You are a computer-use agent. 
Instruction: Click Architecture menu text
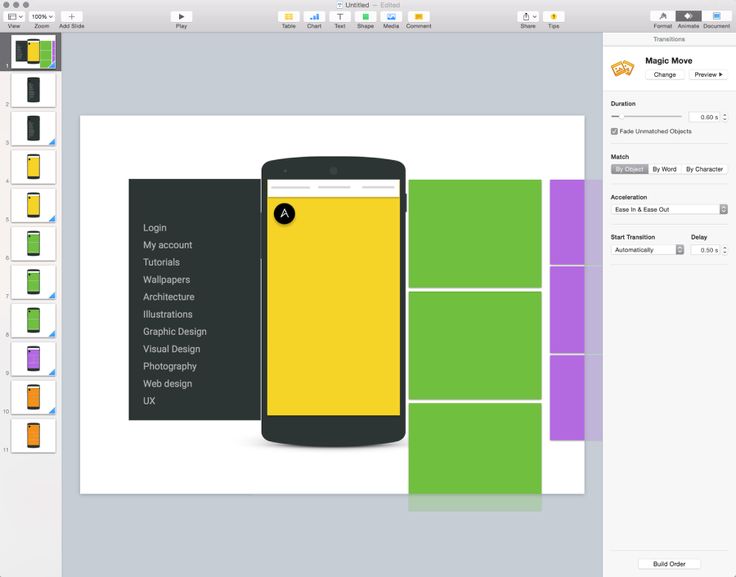pos(169,297)
